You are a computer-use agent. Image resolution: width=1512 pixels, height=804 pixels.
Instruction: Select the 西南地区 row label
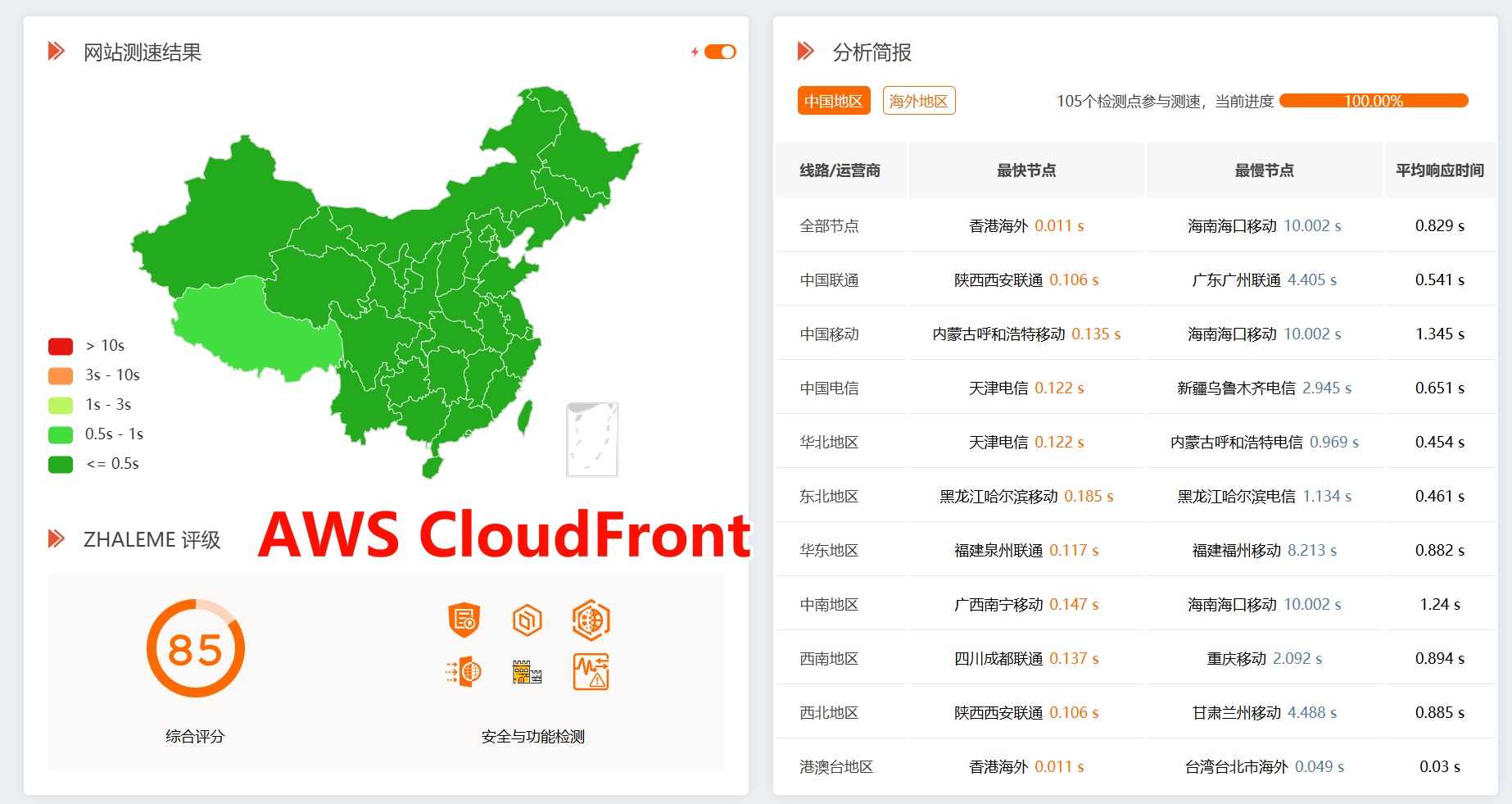(x=830, y=658)
